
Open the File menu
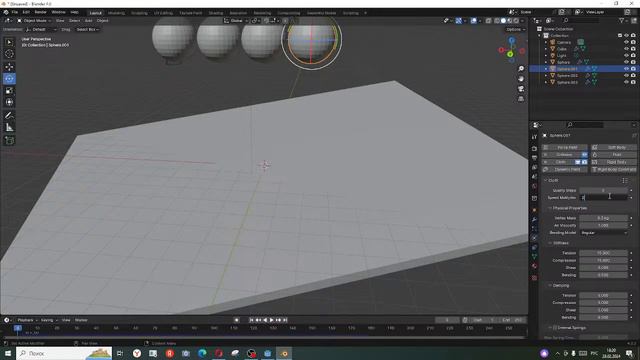[x=15, y=12]
